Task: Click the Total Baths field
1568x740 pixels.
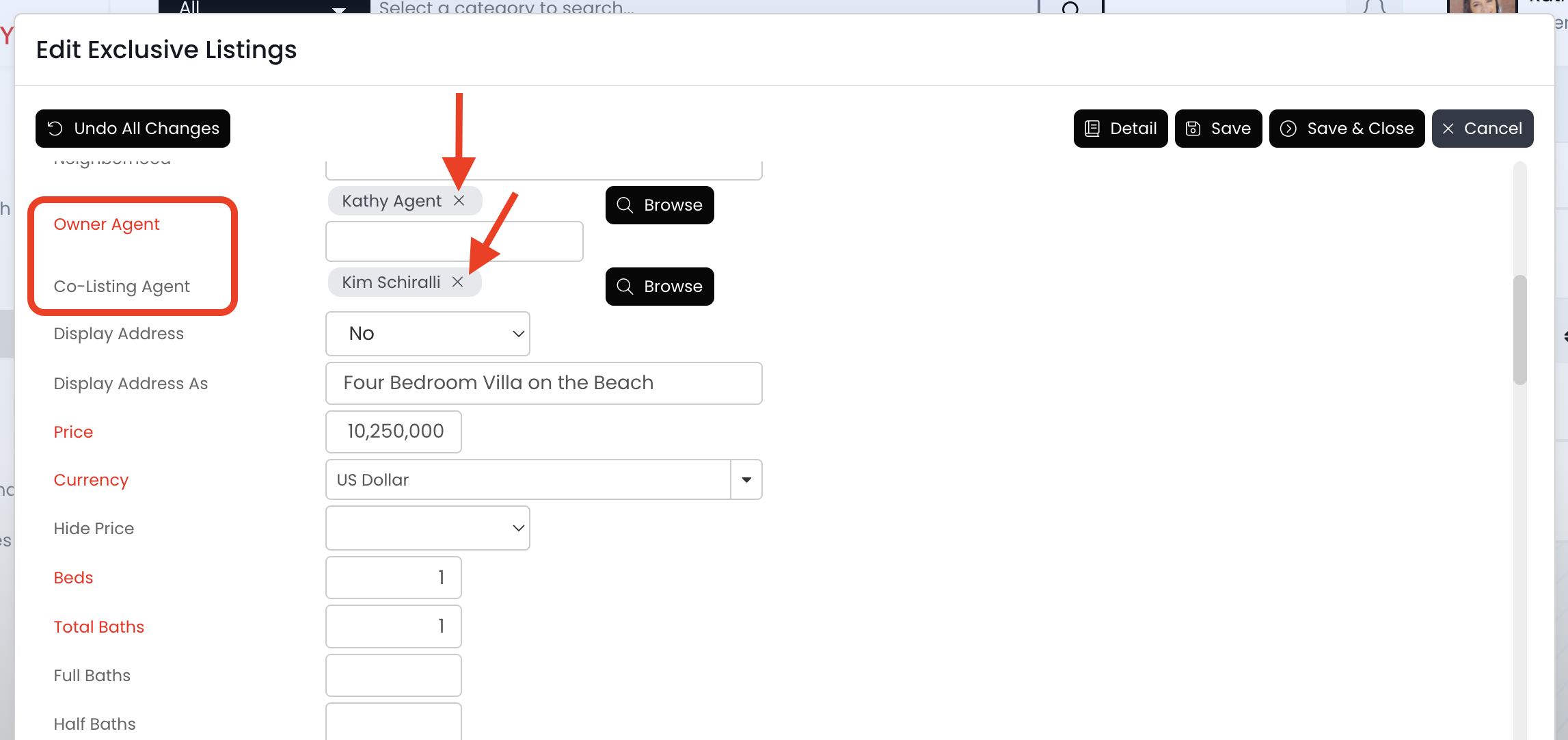Action: click(x=394, y=626)
